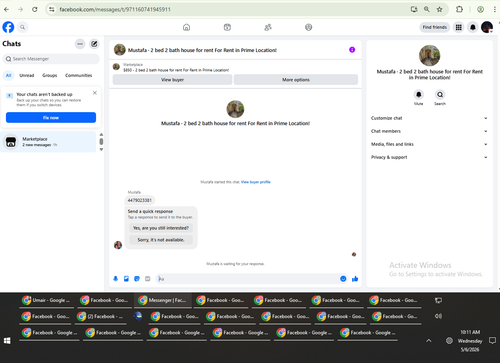Viewport: 500px width, 363px height.
Task: Open taskbar volume speaker icon
Action: [438, 316]
